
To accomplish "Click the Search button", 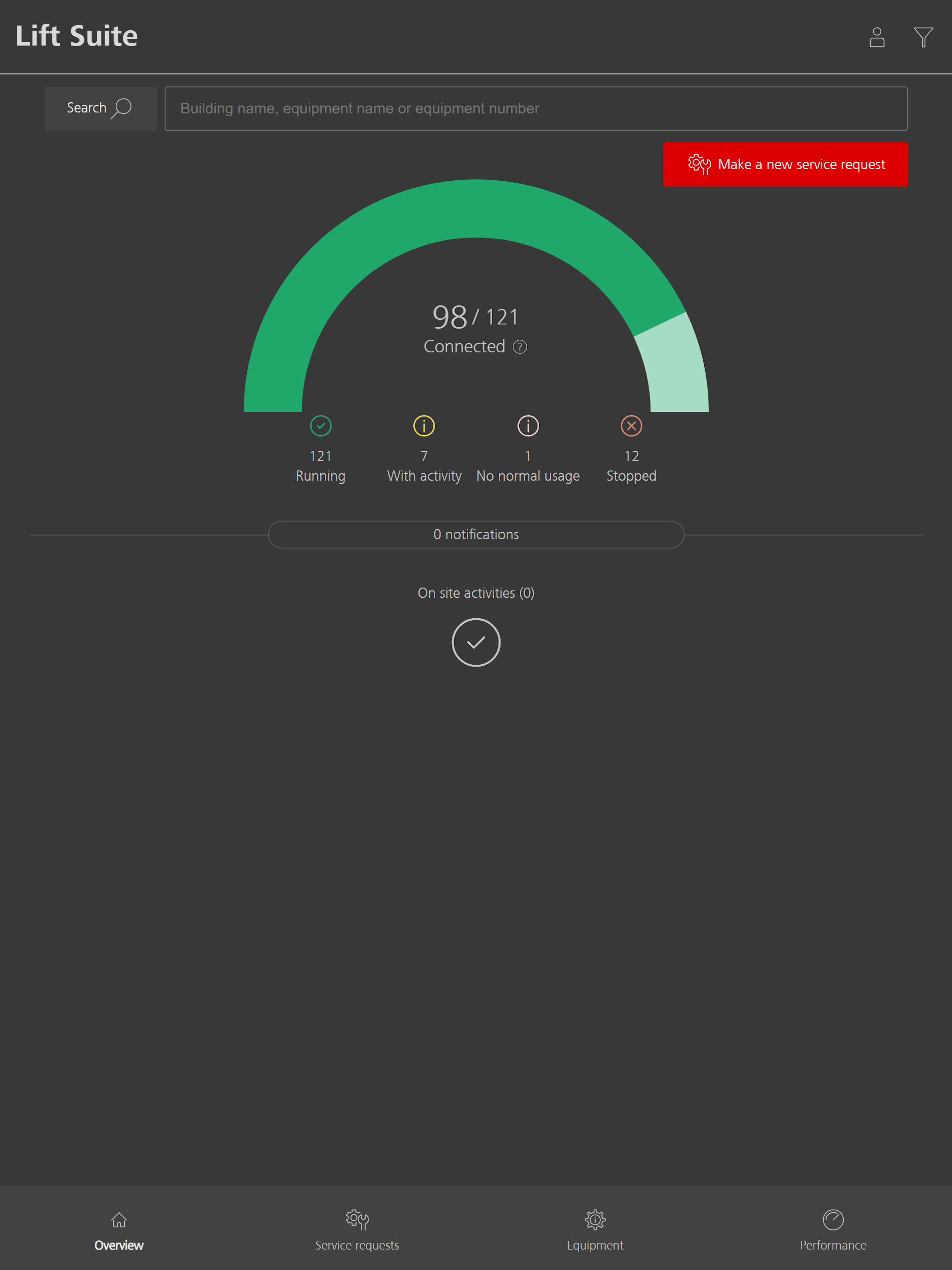I will coord(100,108).
